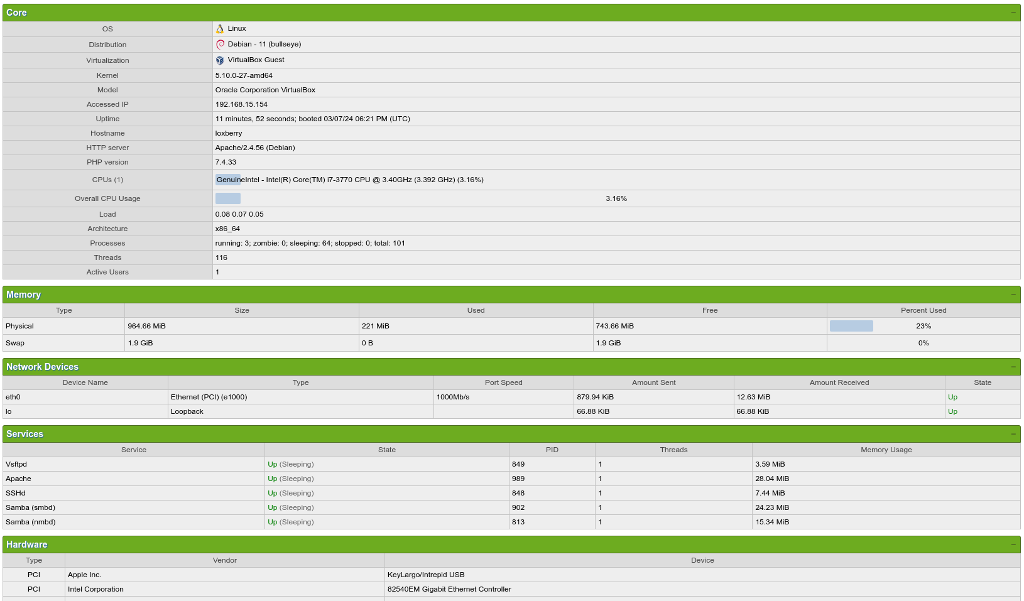This screenshot has width=1024, height=601.
Task: Click the Apple Inc. vendor cell
Action: (x=84, y=575)
